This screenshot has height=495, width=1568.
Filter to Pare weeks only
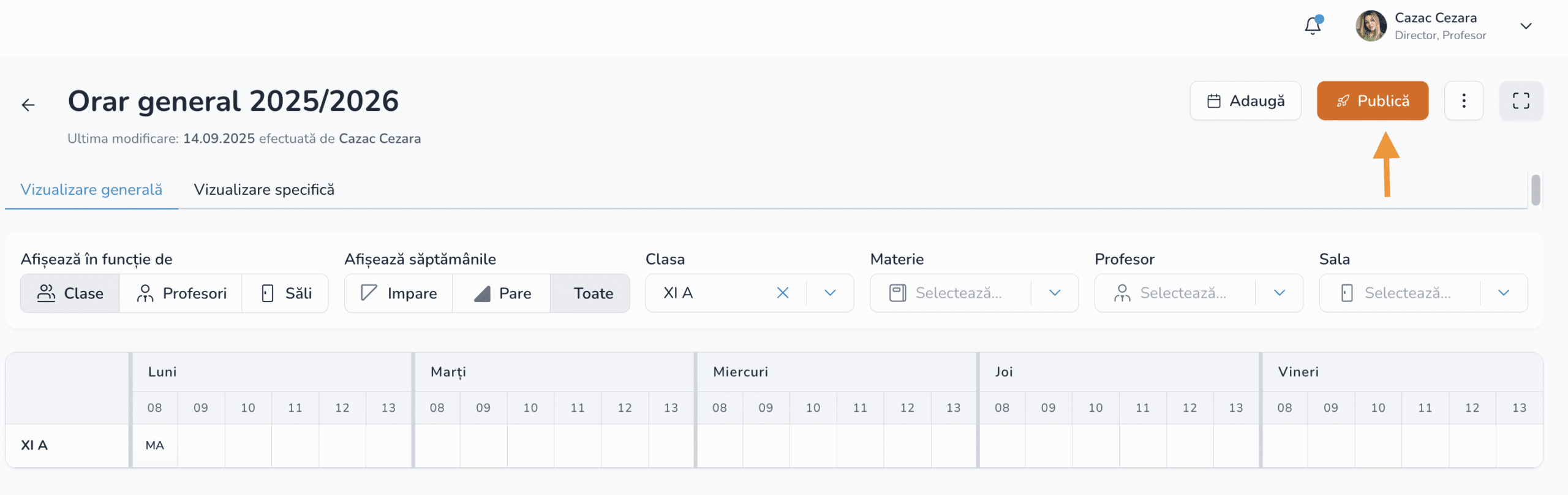coord(502,293)
